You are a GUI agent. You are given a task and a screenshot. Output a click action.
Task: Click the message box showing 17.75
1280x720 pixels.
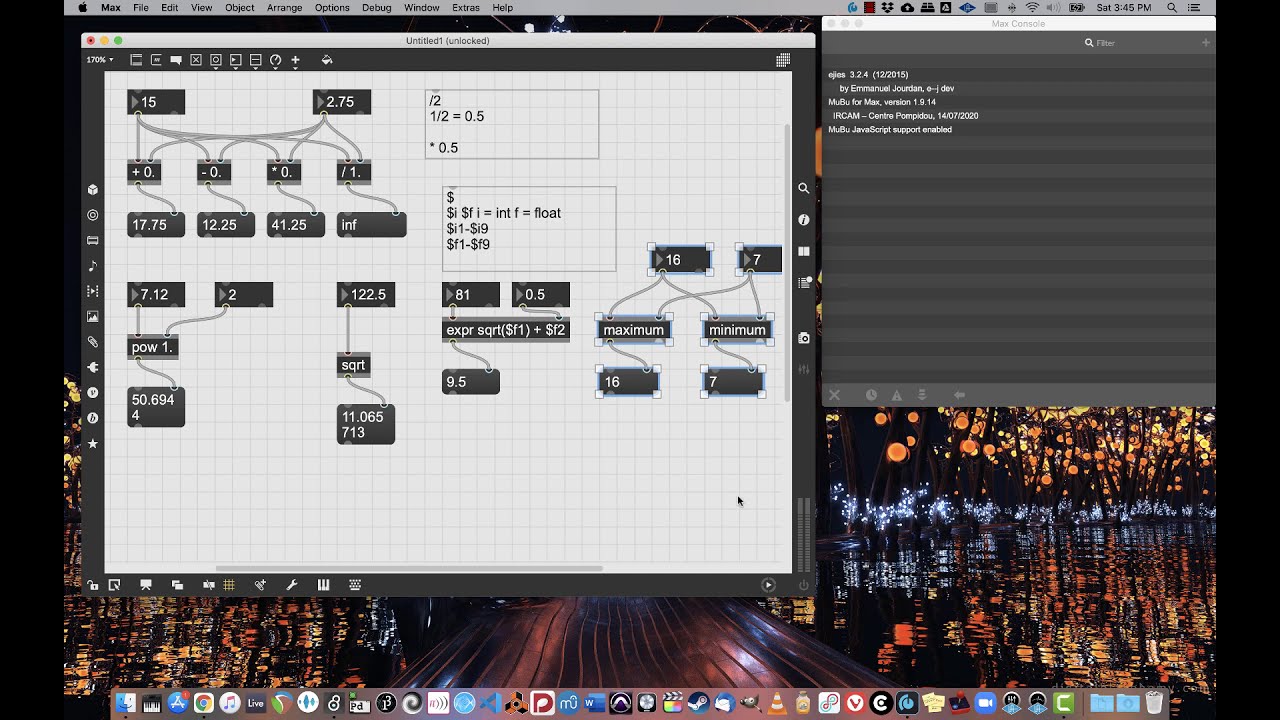click(156, 225)
